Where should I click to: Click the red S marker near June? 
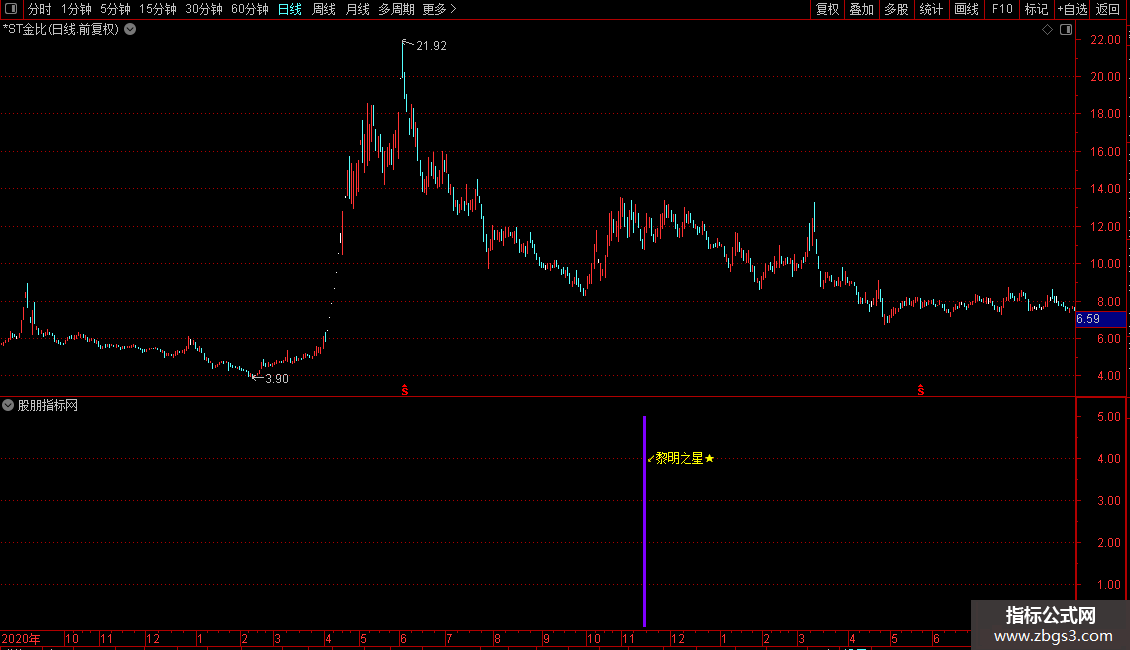pyautogui.click(x=405, y=390)
